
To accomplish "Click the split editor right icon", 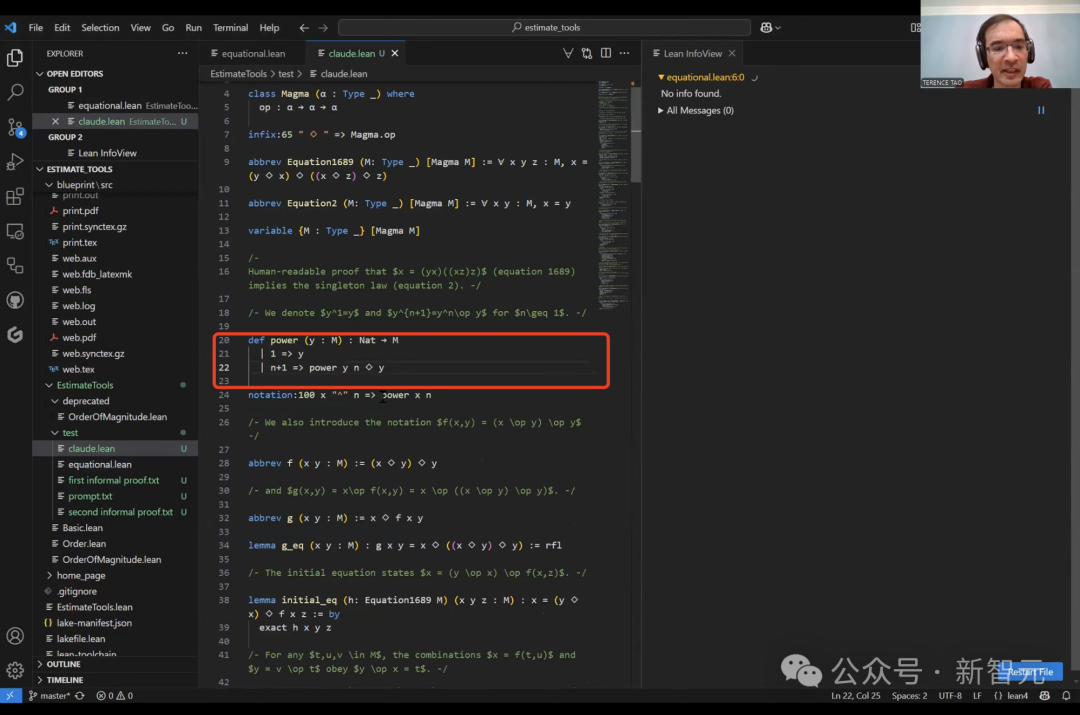I will [605, 53].
